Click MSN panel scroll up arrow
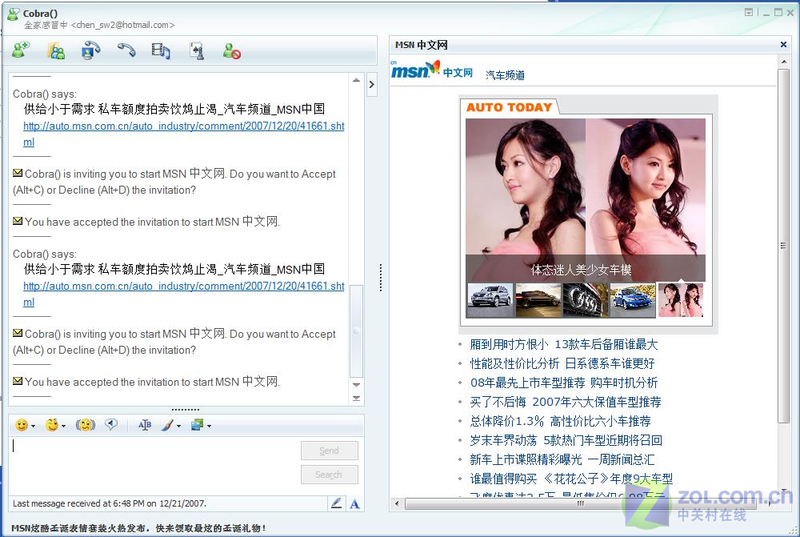The image size is (800, 537). 783,62
